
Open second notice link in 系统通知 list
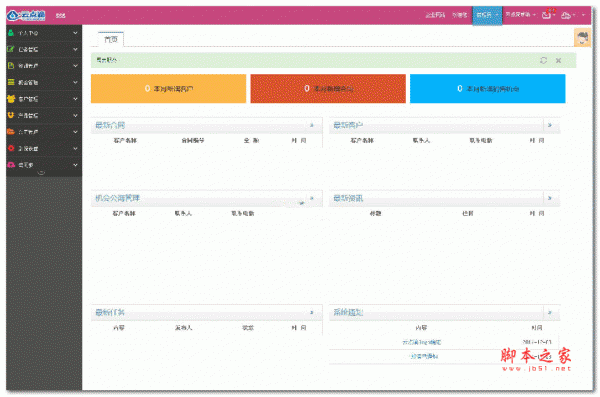click(x=424, y=356)
